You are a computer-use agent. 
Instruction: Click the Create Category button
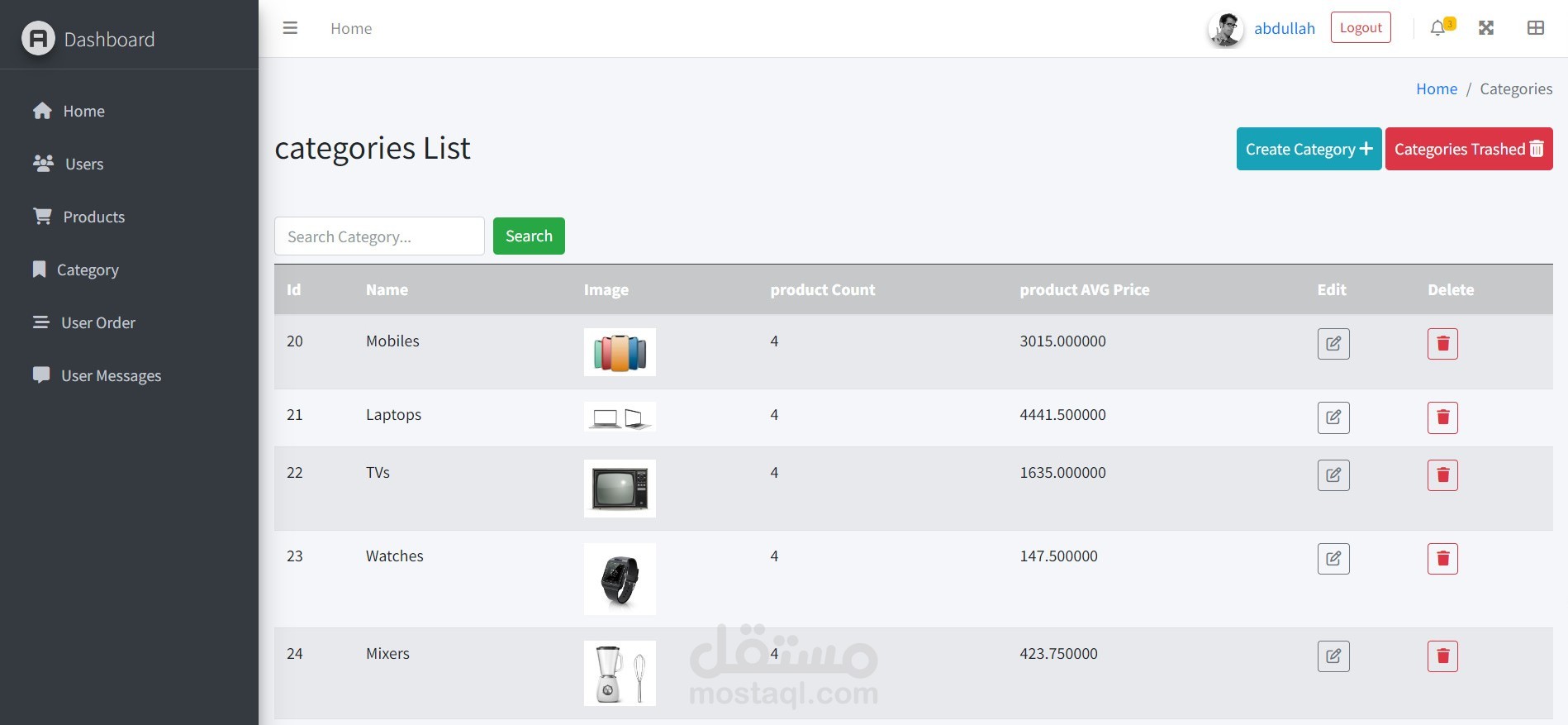click(1309, 149)
